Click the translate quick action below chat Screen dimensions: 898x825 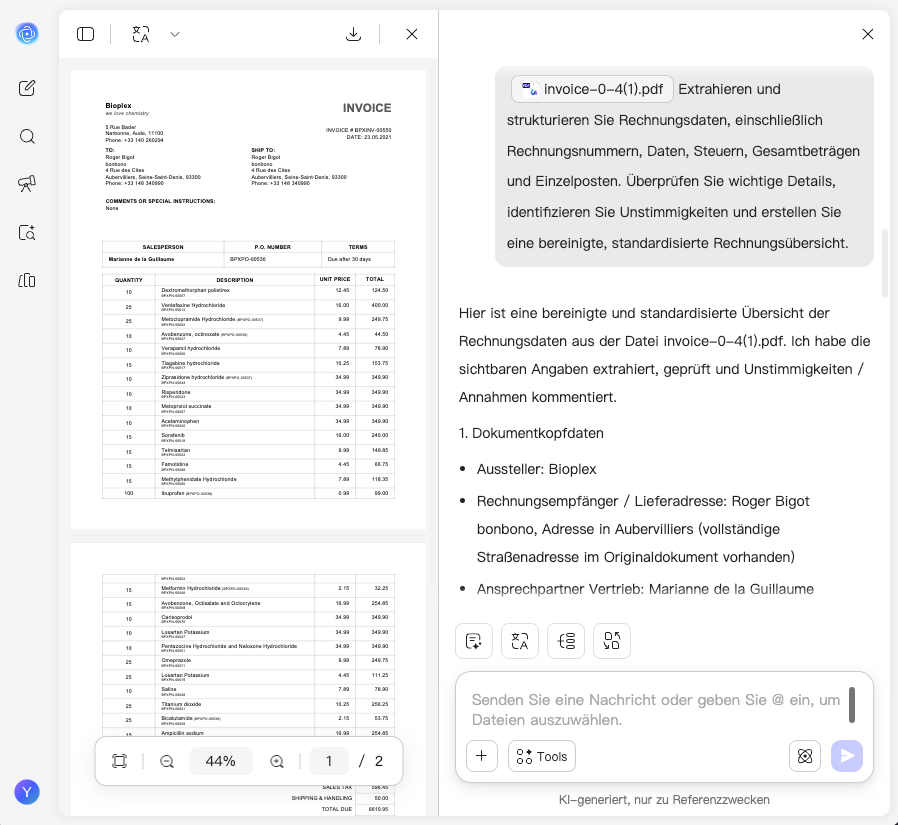coord(519,641)
